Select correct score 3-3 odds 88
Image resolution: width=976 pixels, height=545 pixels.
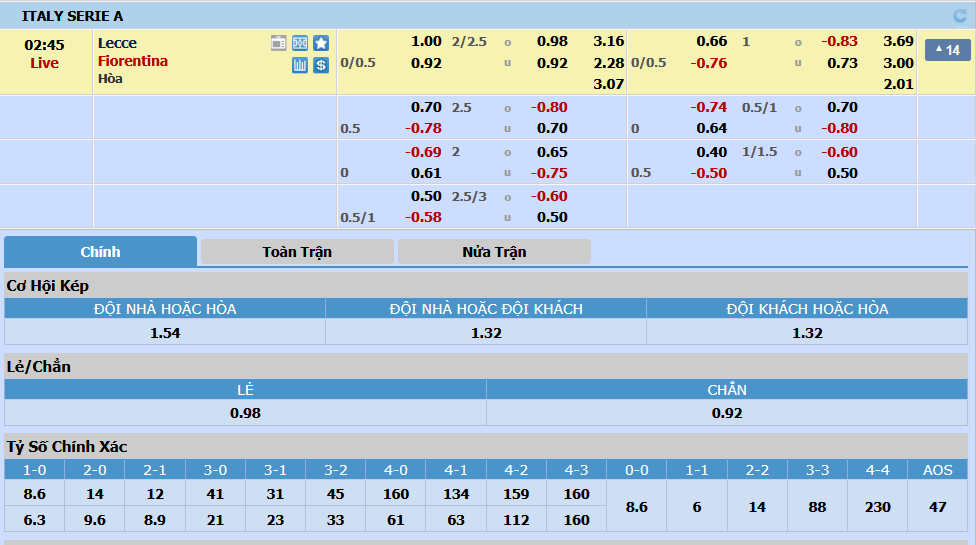[817, 507]
